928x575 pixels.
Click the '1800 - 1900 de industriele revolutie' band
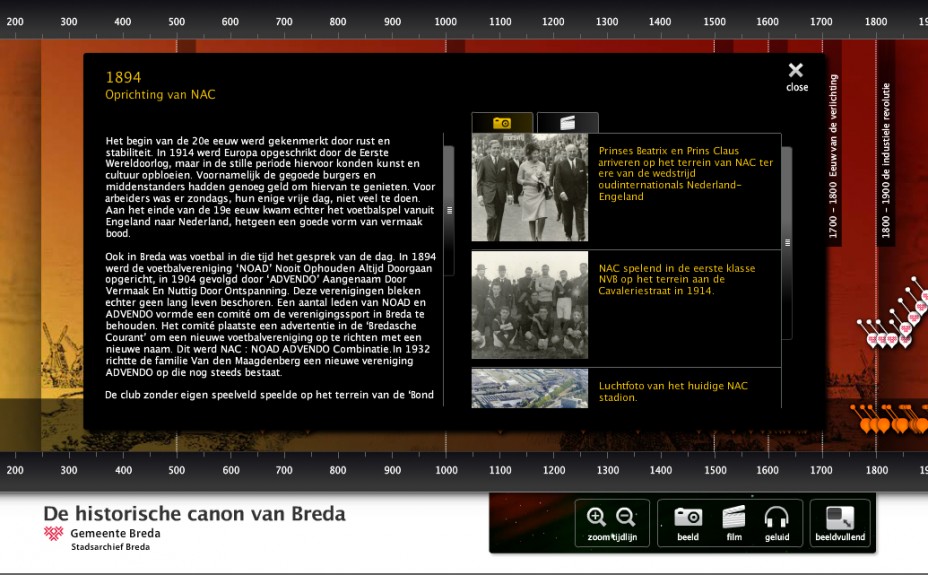coord(886,160)
